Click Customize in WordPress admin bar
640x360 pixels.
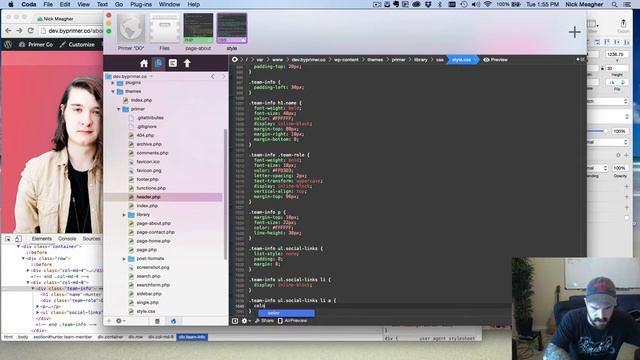click(77, 44)
